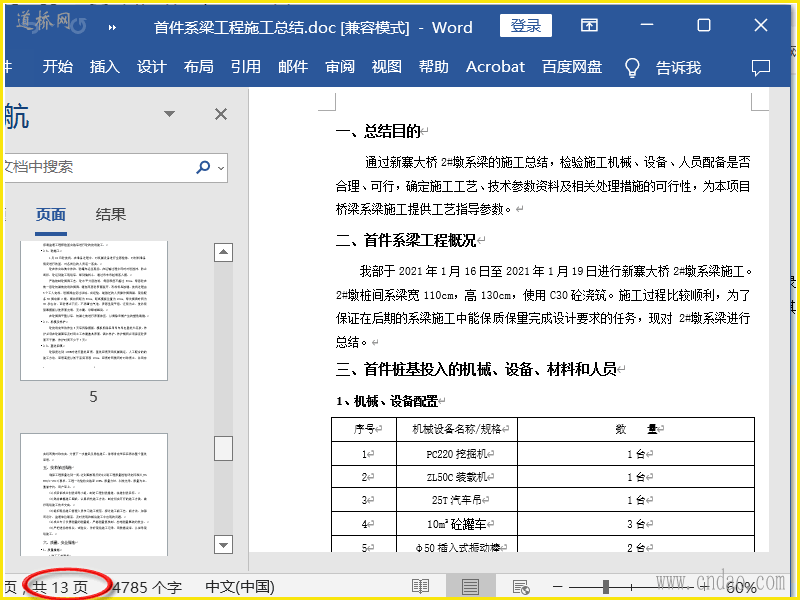Switch to the 设计 tab

click(x=152, y=67)
